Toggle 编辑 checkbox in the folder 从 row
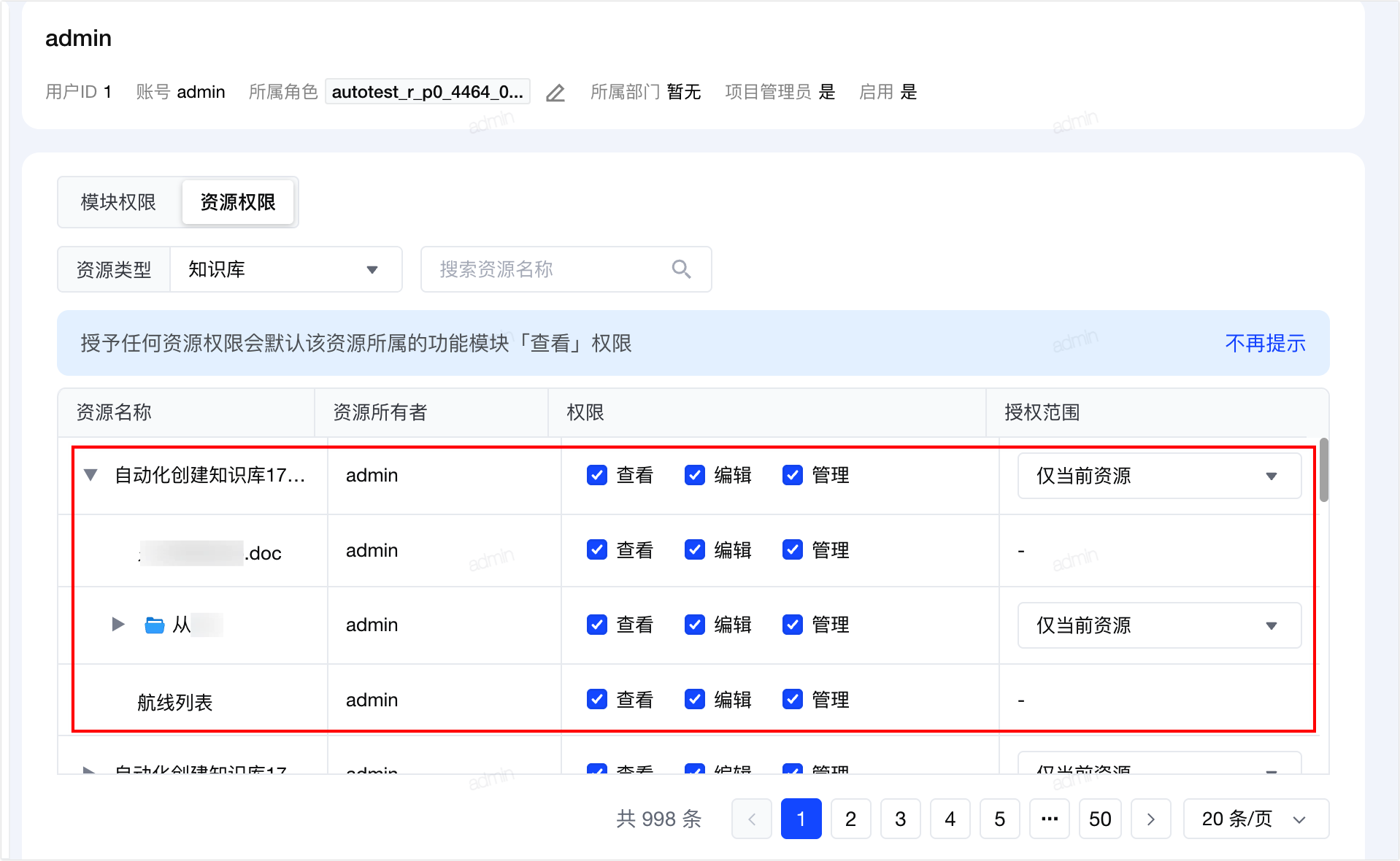Screen dimensions: 1400x861 [695, 625]
